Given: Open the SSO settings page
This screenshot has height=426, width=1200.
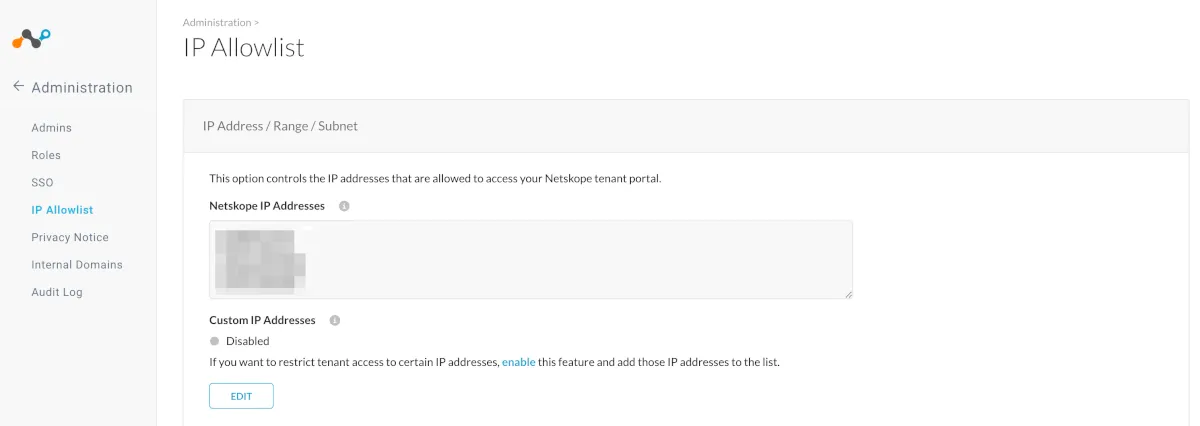Looking at the screenshot, I should point(42,183).
